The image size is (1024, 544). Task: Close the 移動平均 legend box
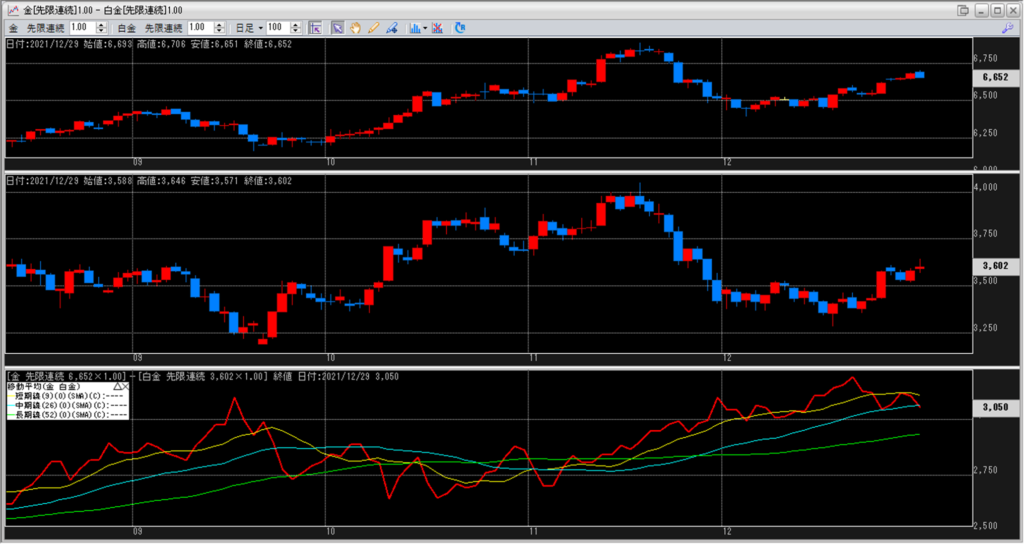[x=125, y=386]
